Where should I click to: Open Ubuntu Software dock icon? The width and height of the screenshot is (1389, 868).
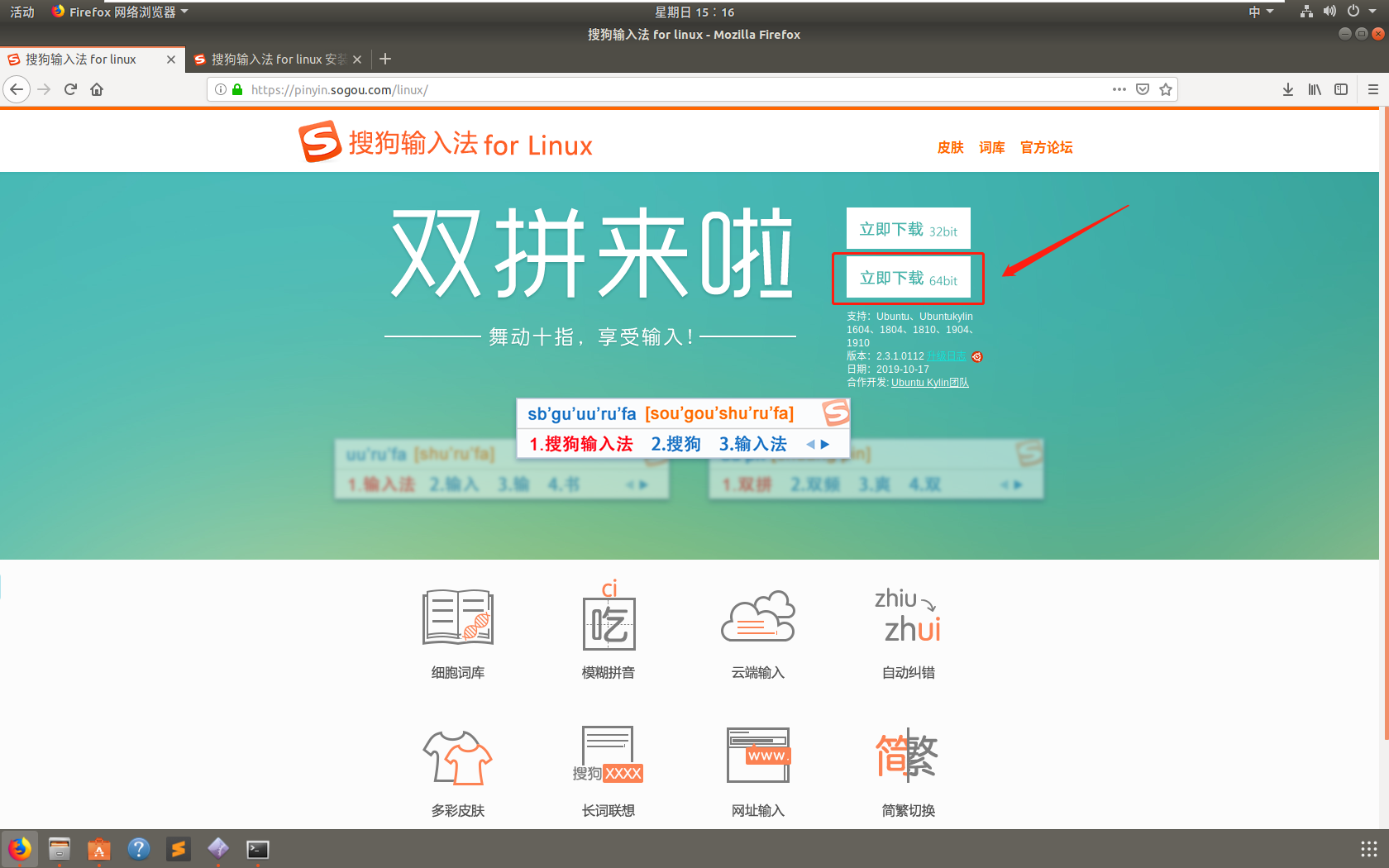(99, 849)
